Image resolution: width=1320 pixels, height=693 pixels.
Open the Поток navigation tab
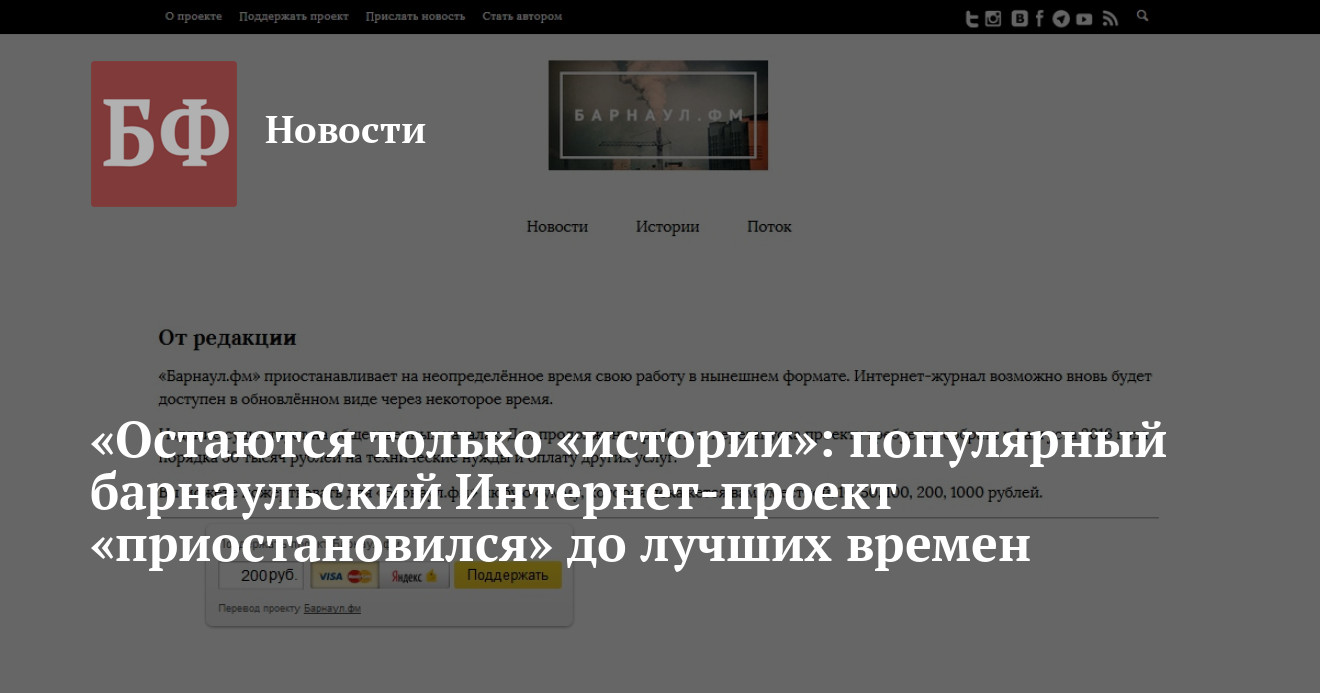[x=769, y=227]
